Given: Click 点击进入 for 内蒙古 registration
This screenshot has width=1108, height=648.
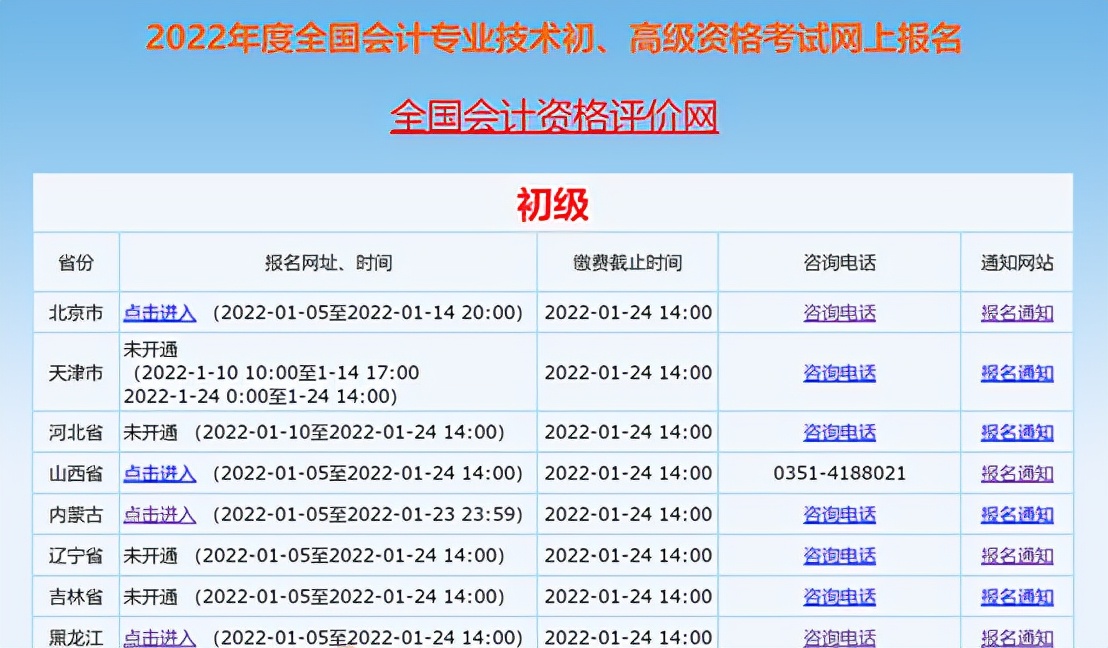Looking at the screenshot, I should (x=159, y=514).
